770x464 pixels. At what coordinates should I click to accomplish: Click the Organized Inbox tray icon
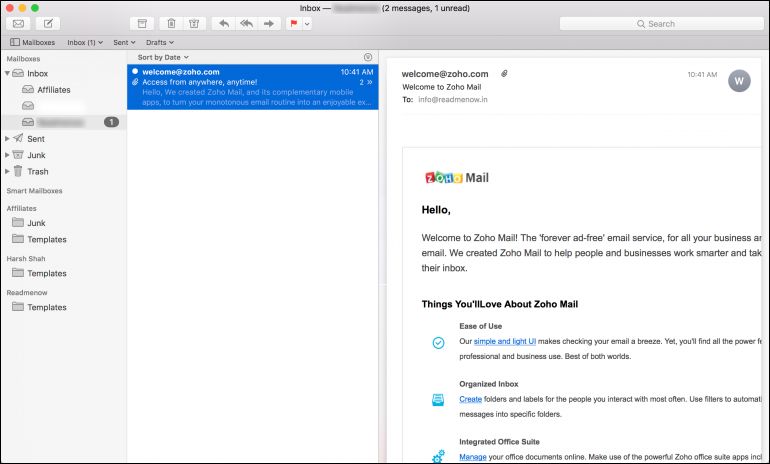(438, 400)
